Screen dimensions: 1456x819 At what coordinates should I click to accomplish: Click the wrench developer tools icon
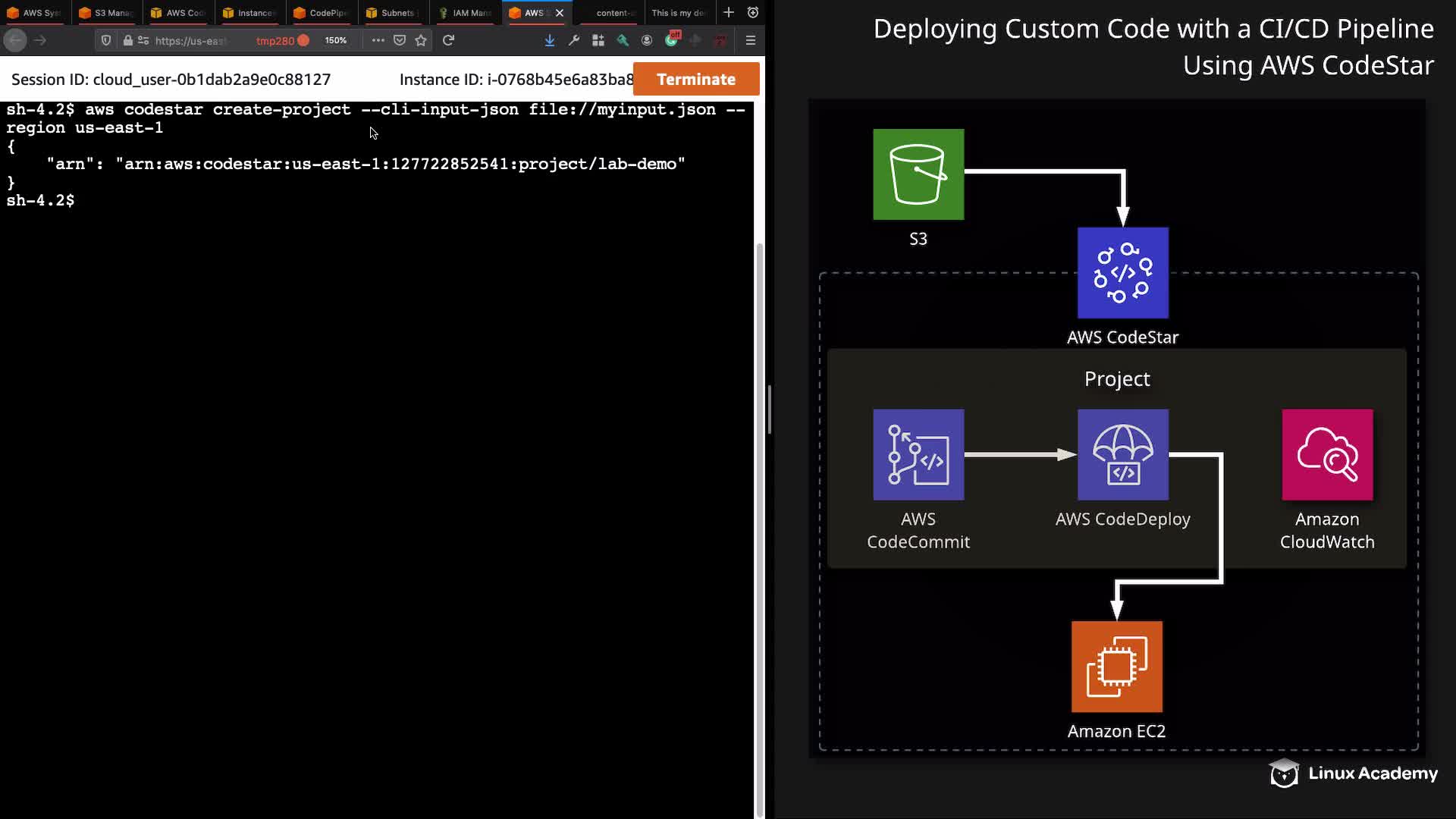tap(573, 40)
